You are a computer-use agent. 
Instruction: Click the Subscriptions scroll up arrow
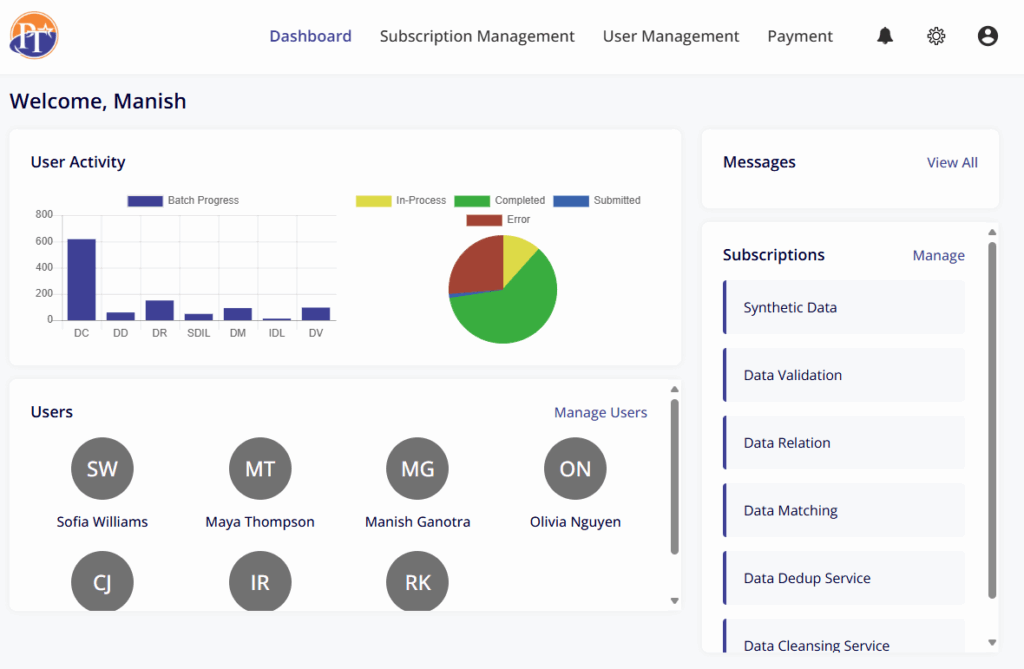pyautogui.click(x=992, y=233)
